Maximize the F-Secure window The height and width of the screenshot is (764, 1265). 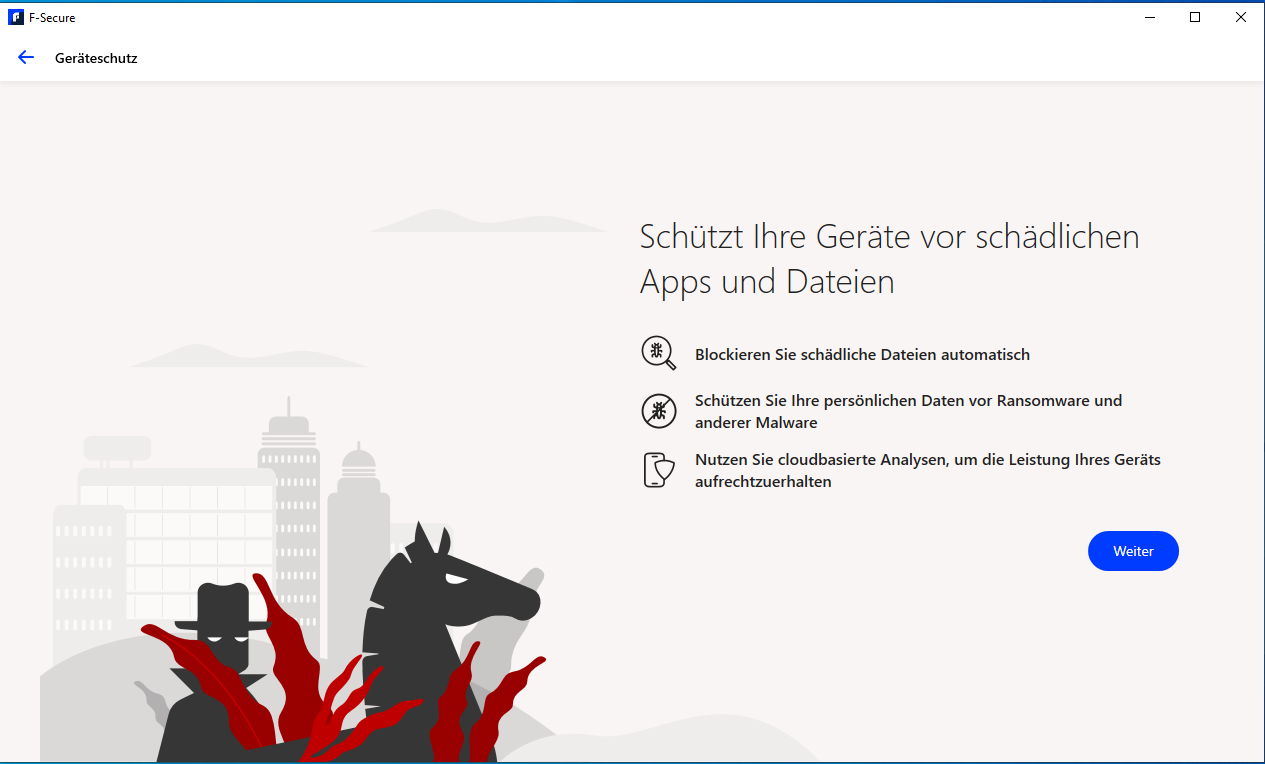(1195, 17)
